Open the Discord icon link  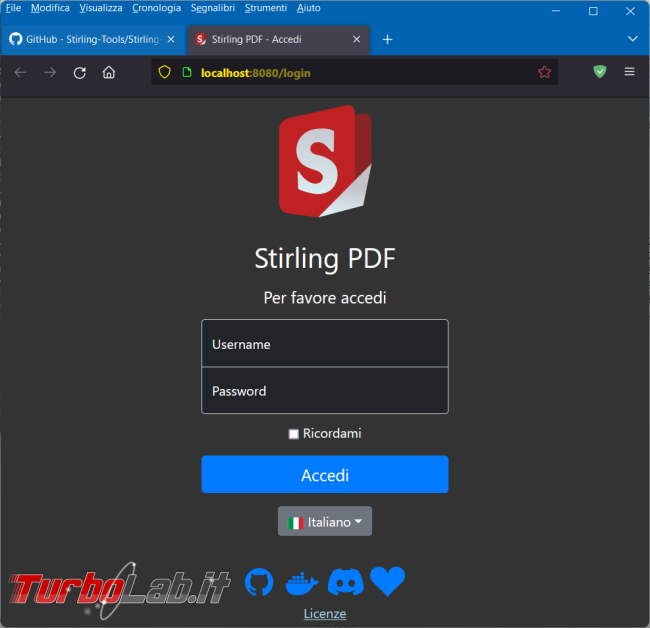tap(346, 582)
